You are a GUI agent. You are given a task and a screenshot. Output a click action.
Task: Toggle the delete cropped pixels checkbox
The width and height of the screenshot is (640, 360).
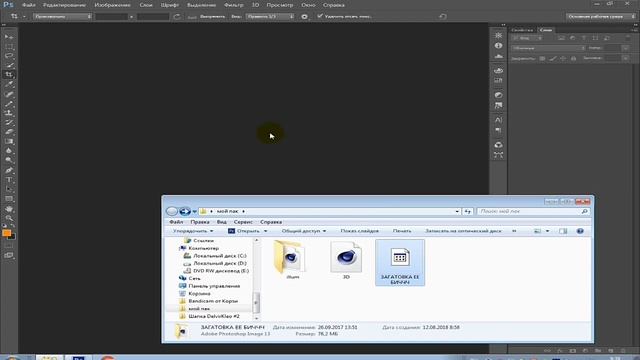pyautogui.click(x=320, y=16)
